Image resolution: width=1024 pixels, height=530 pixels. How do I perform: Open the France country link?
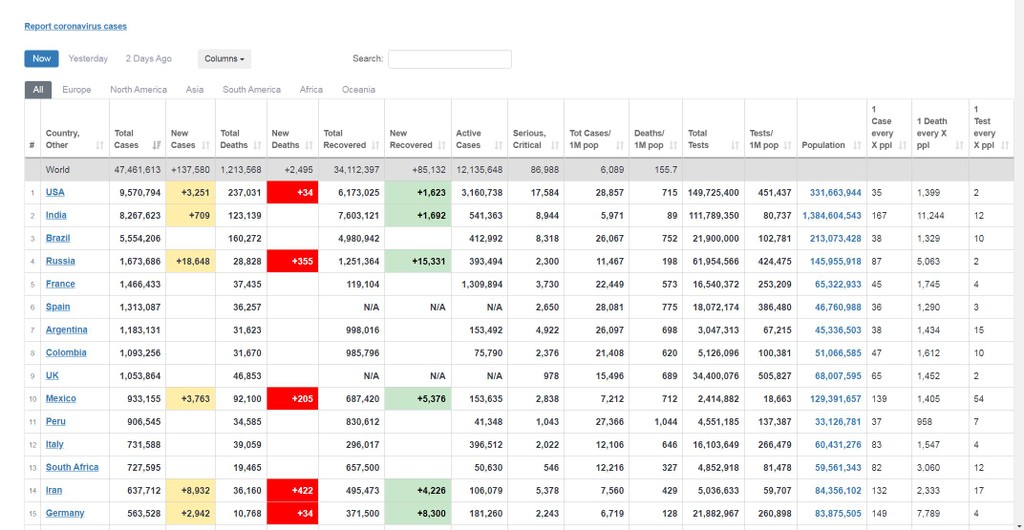coord(60,284)
